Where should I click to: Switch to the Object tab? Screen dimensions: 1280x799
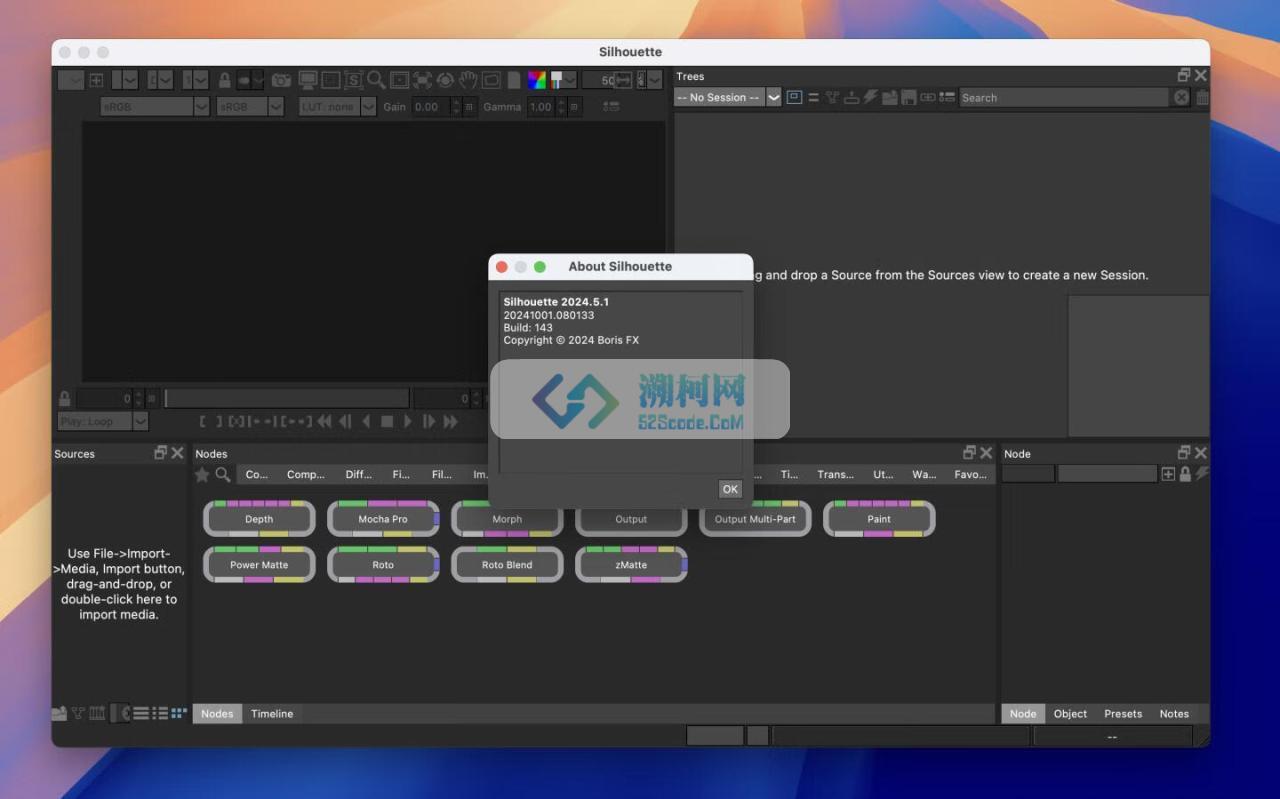[x=1070, y=713]
